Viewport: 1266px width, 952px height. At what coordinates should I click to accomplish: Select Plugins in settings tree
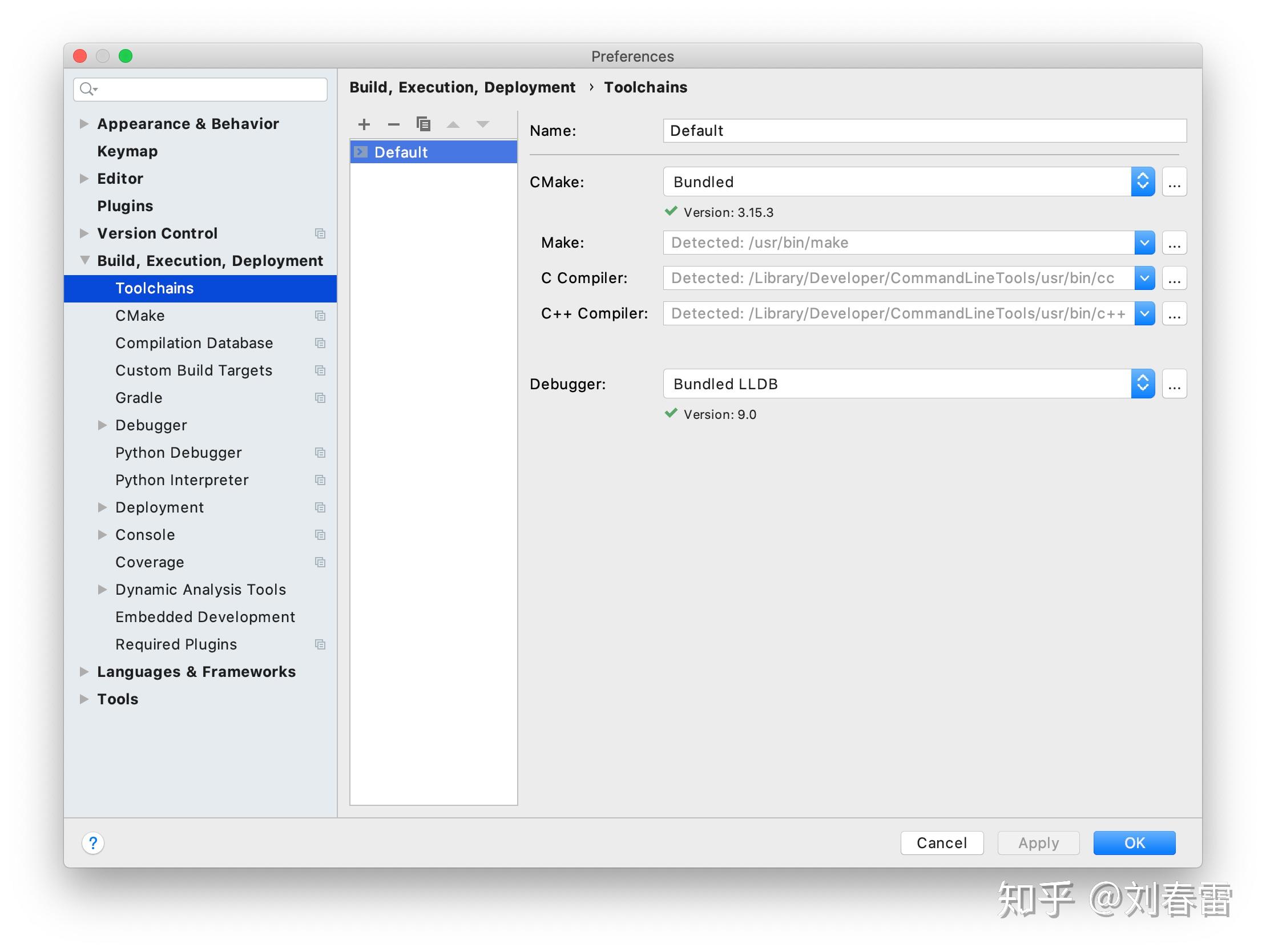click(x=125, y=206)
